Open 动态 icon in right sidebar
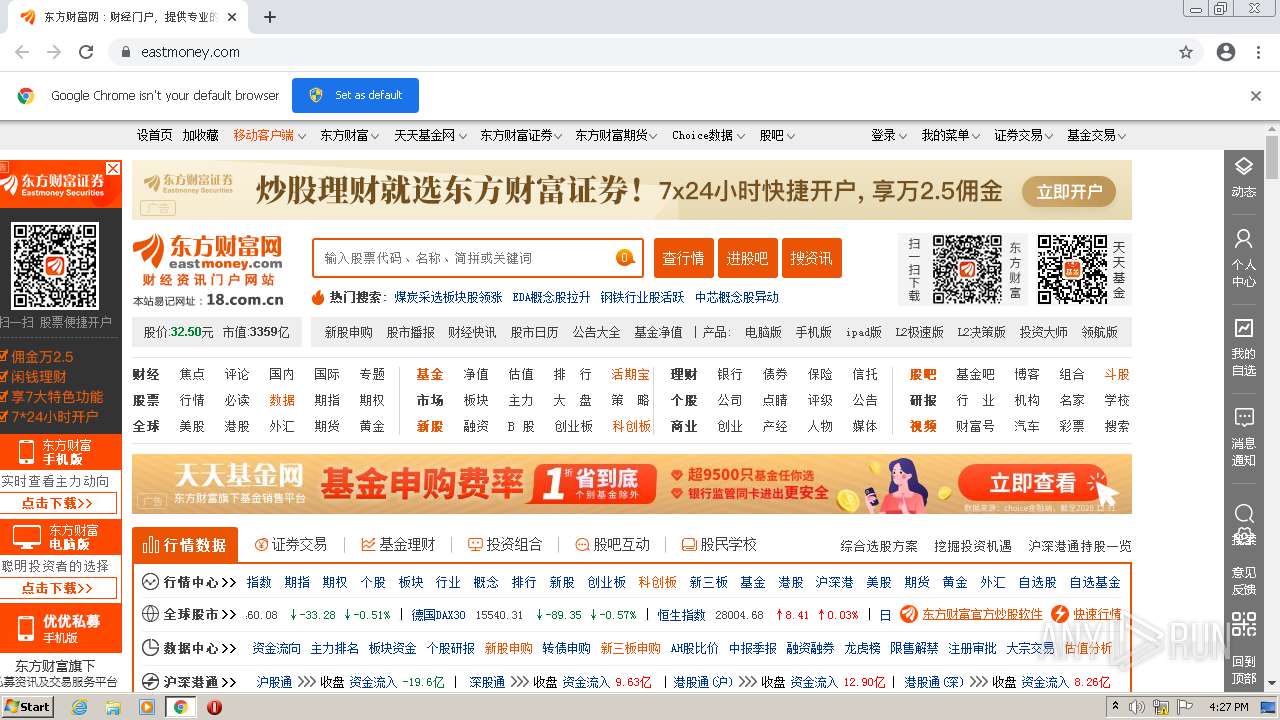The image size is (1280, 720). coord(1243,176)
